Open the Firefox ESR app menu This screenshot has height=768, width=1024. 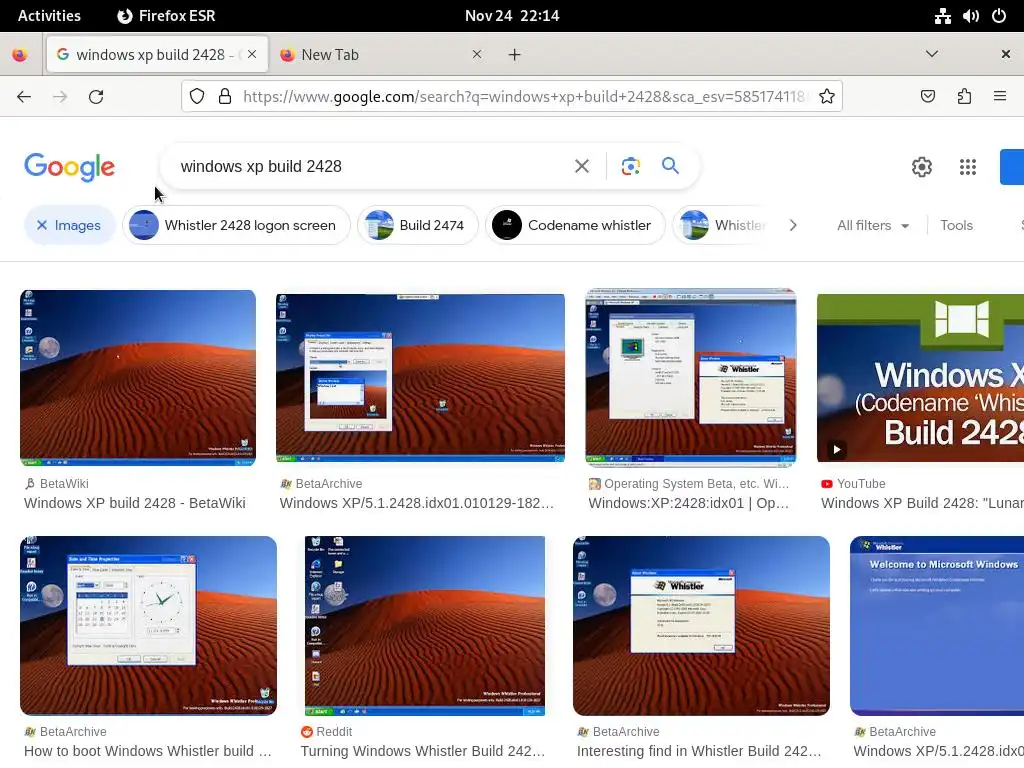click(166, 16)
